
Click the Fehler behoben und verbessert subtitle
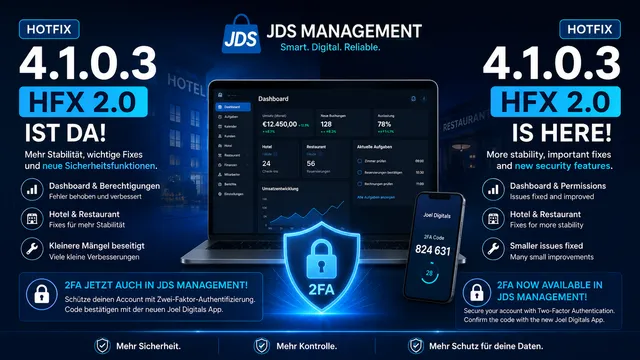pos(95,197)
